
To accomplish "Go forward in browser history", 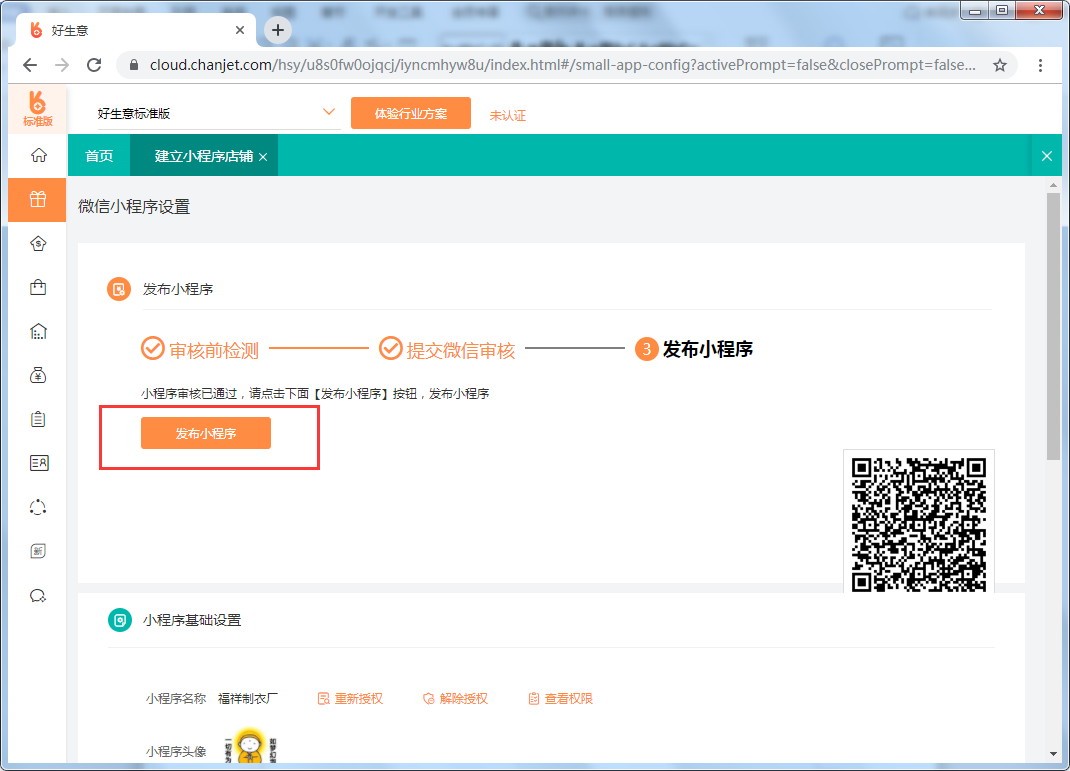I will tap(62, 65).
